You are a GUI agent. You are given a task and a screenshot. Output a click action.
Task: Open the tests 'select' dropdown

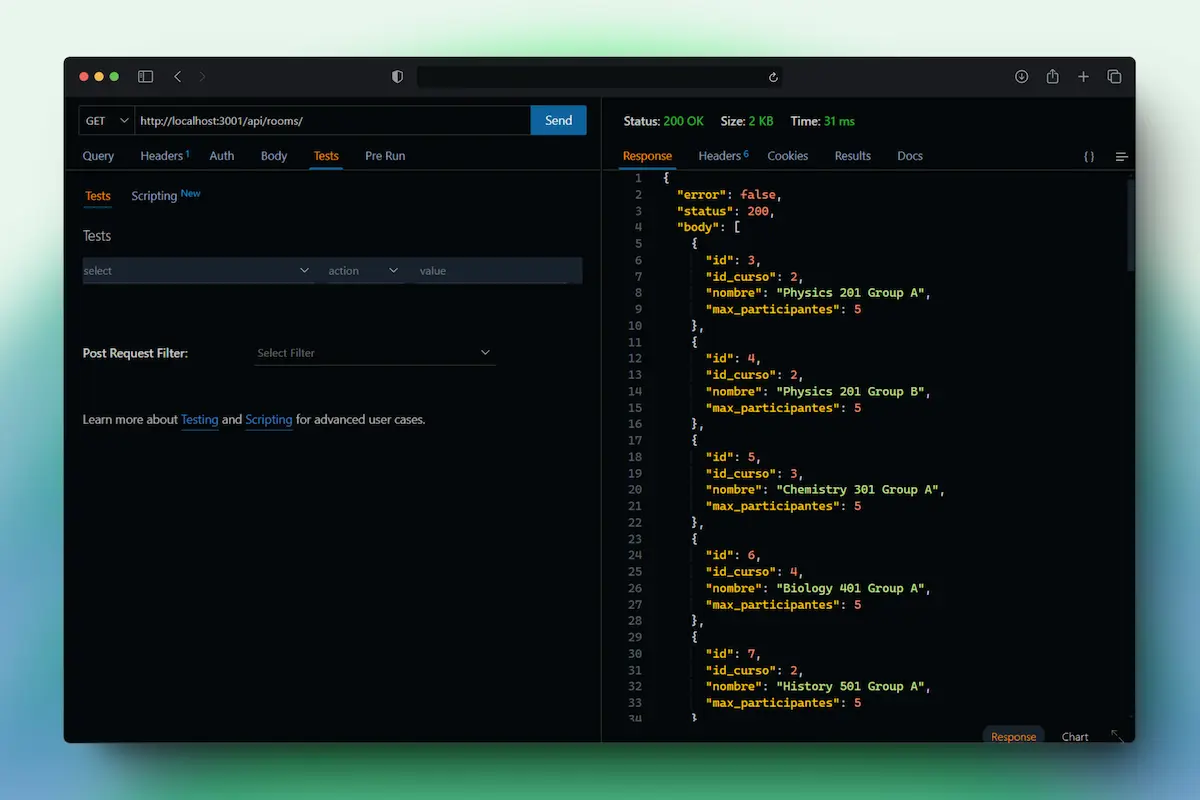point(198,271)
